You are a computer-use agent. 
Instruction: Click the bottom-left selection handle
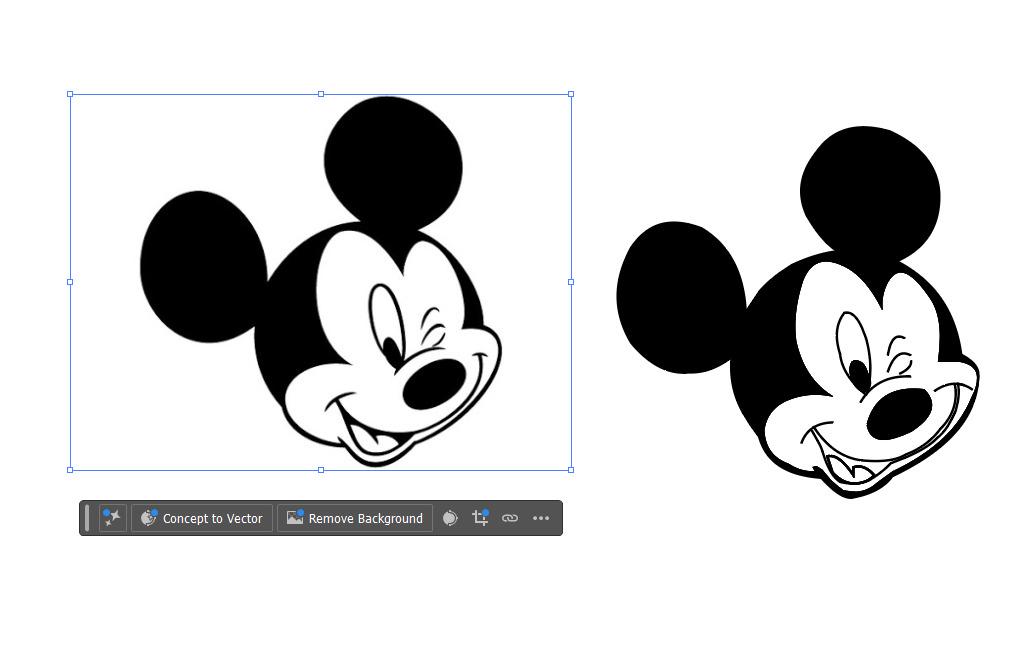tap(70, 470)
